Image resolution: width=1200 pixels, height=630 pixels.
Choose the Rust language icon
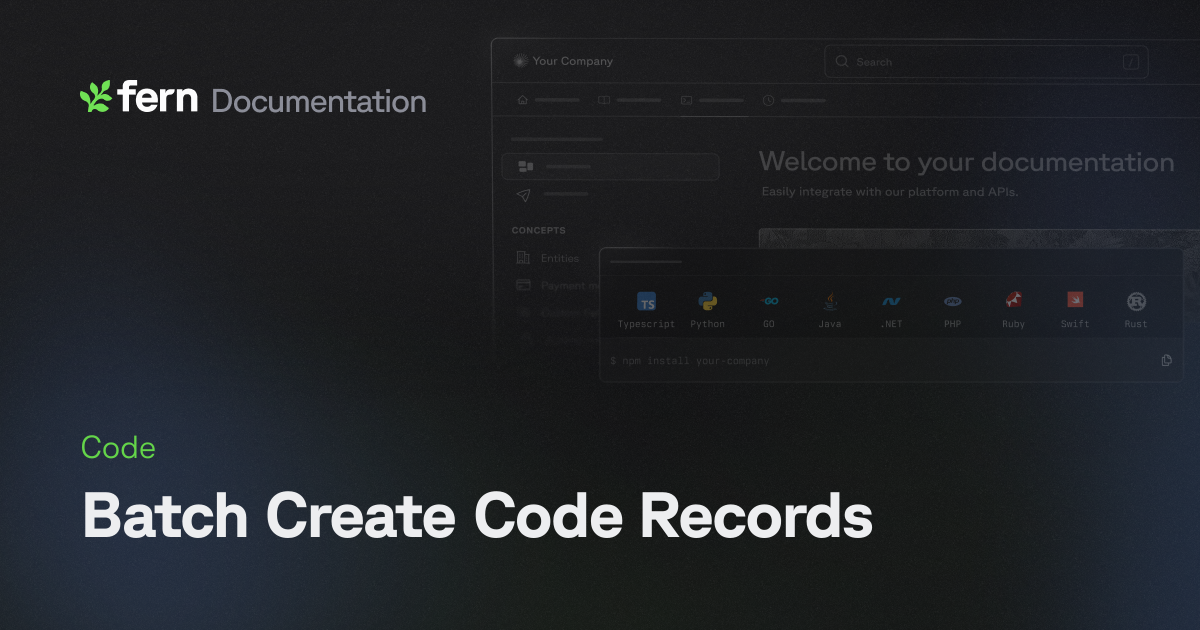click(x=1136, y=301)
